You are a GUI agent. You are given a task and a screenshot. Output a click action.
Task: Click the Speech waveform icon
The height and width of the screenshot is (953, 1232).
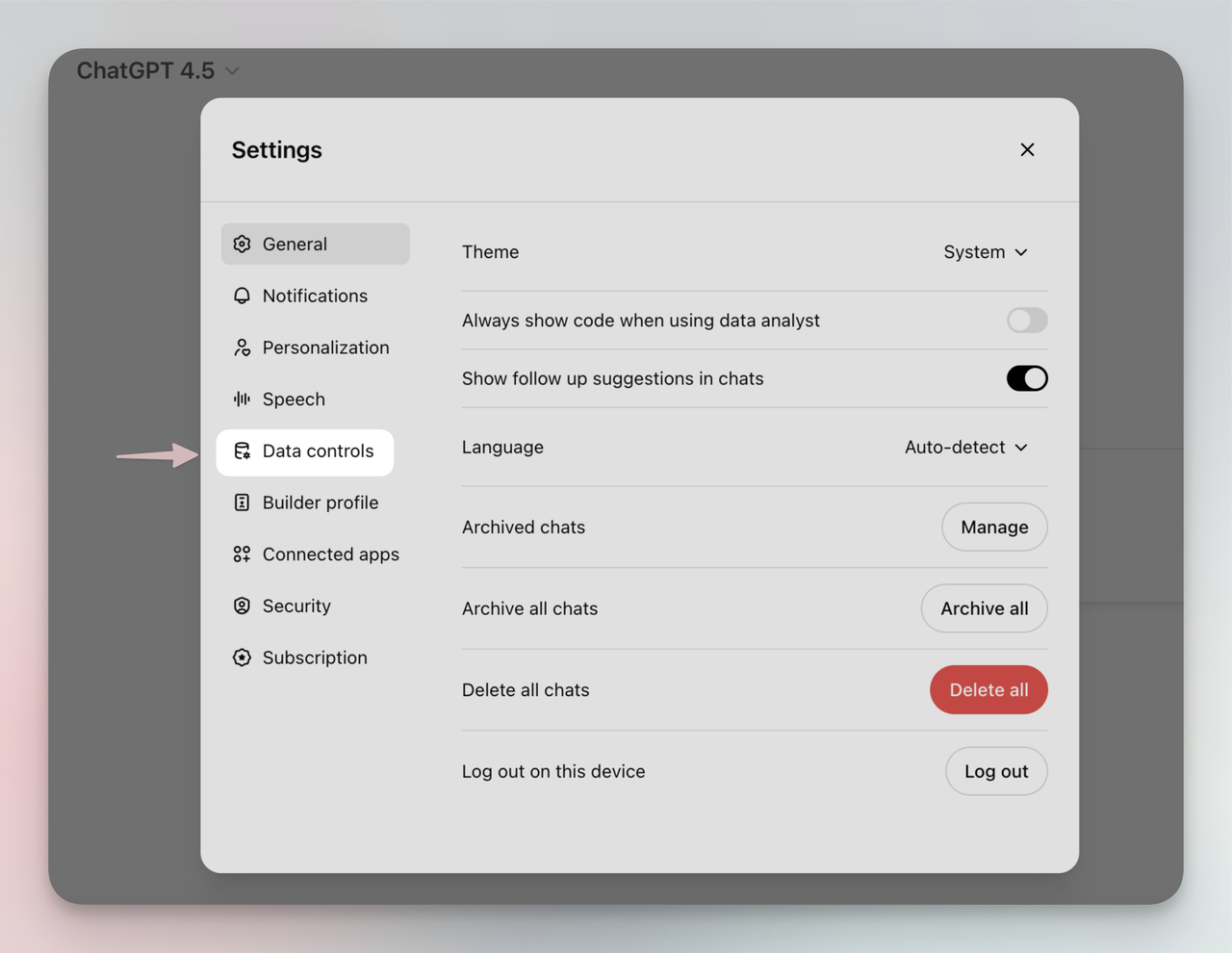241,399
